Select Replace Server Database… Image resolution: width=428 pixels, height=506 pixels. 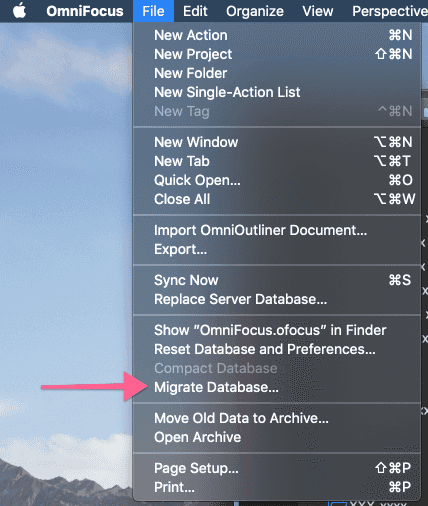[x=277, y=299]
